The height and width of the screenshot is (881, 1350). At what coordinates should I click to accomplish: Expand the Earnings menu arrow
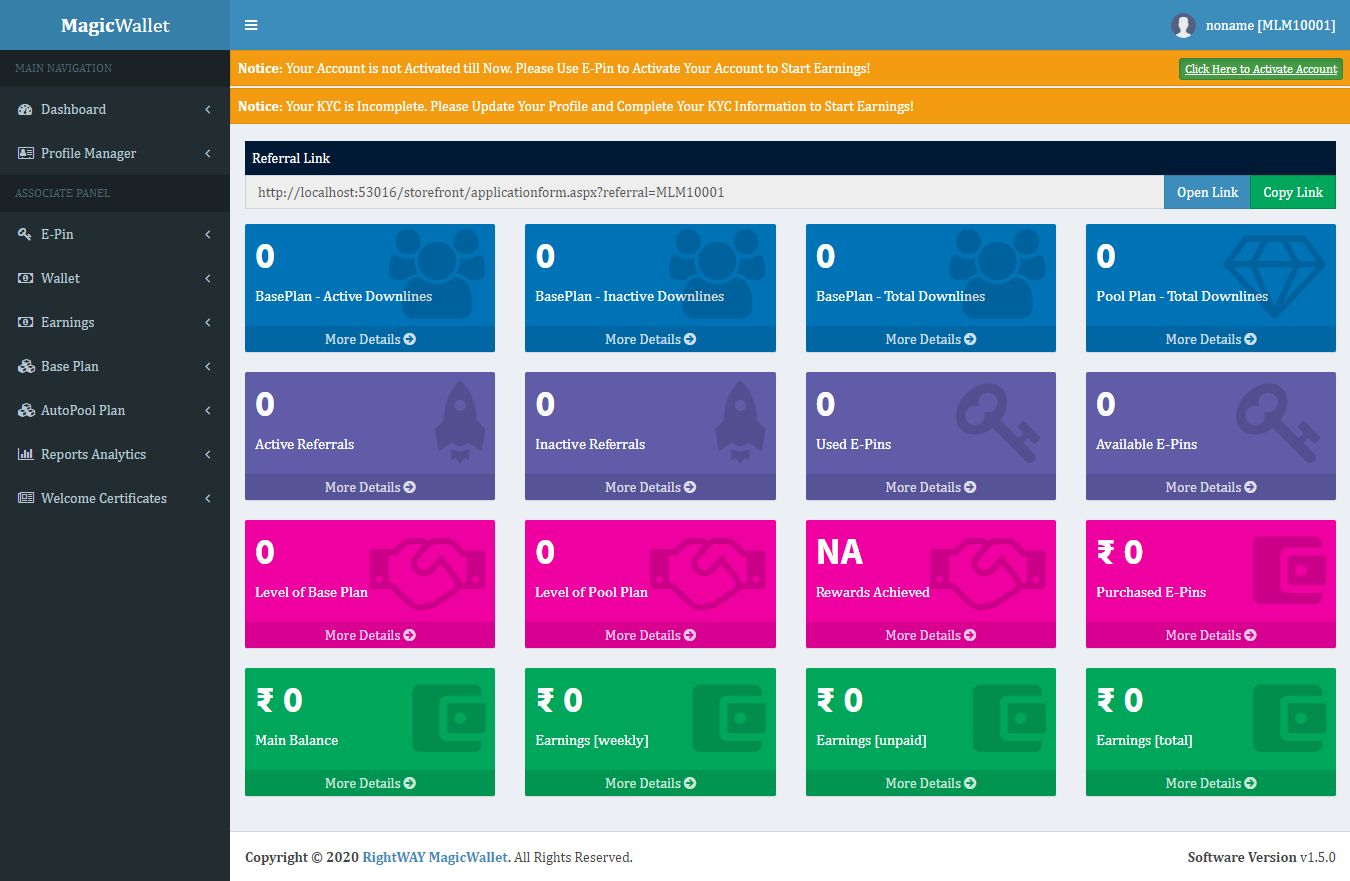[208, 322]
